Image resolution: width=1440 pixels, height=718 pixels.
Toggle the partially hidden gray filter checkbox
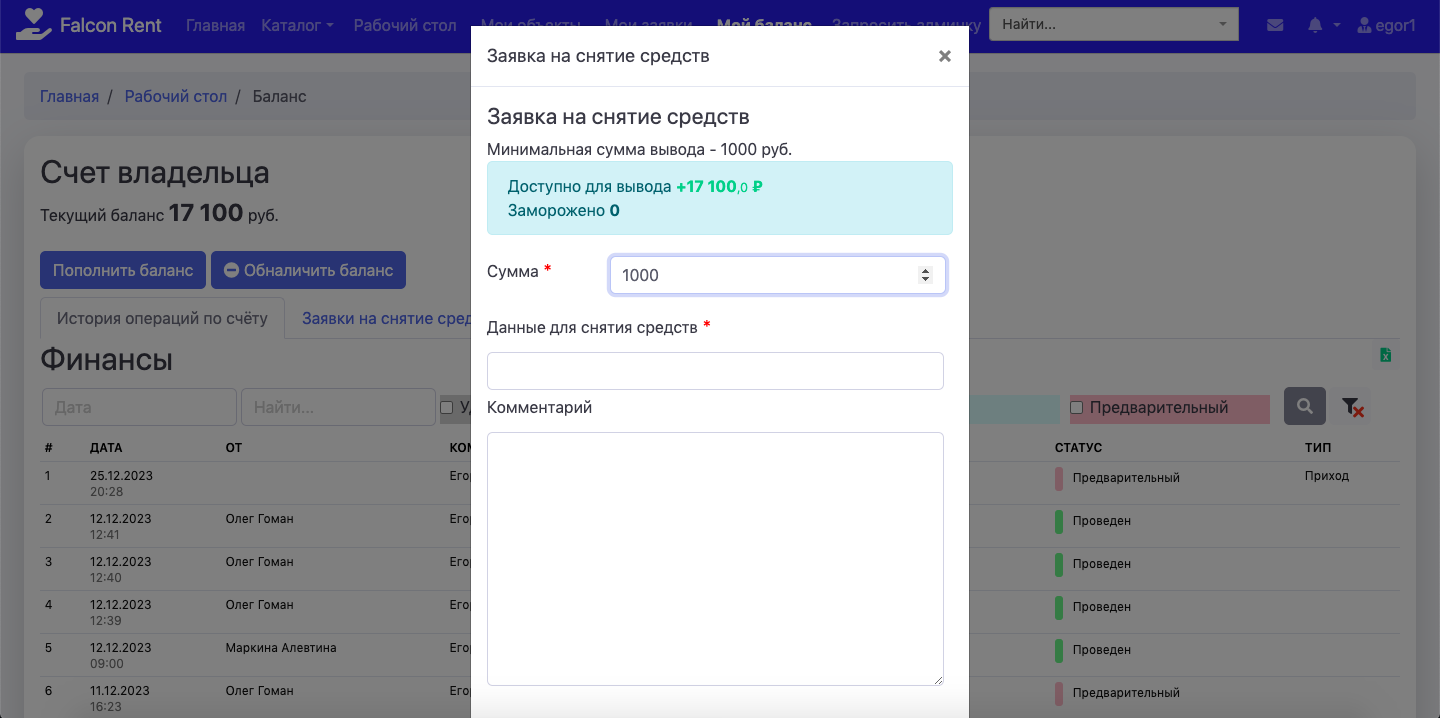[x=447, y=408]
